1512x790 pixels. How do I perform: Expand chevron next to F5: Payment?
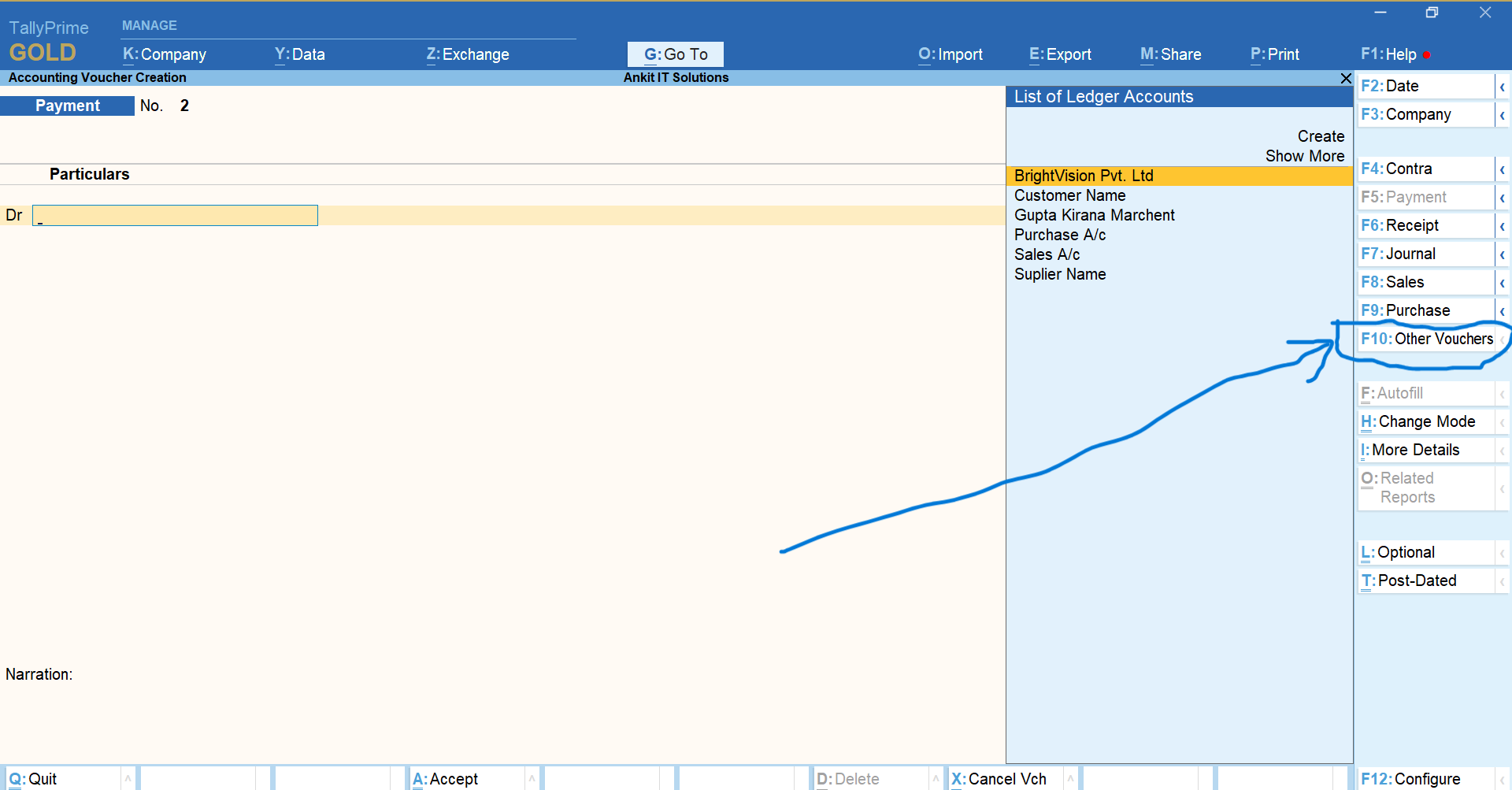(x=1503, y=198)
